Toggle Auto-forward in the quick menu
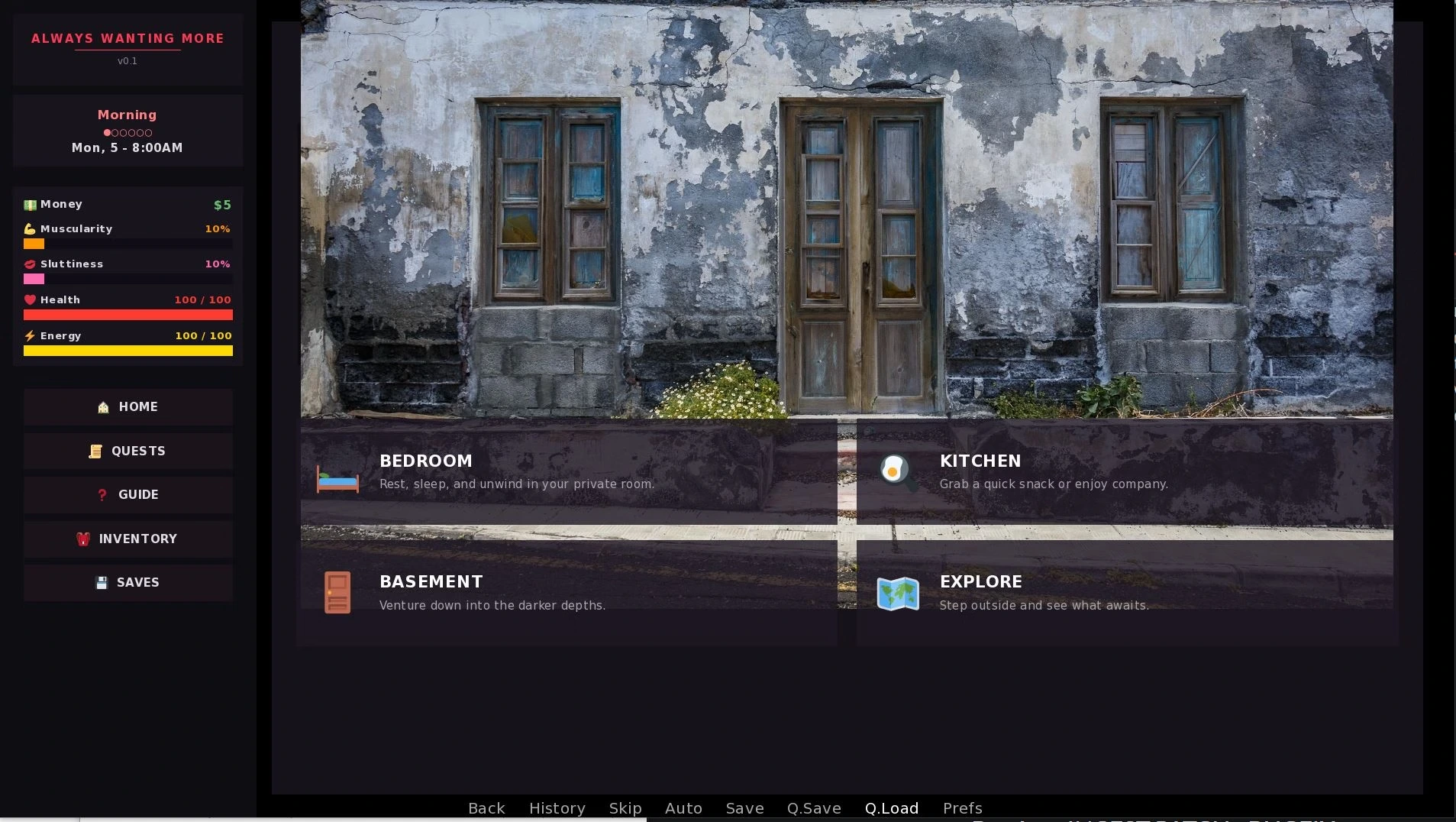1456x822 pixels. 683,808
